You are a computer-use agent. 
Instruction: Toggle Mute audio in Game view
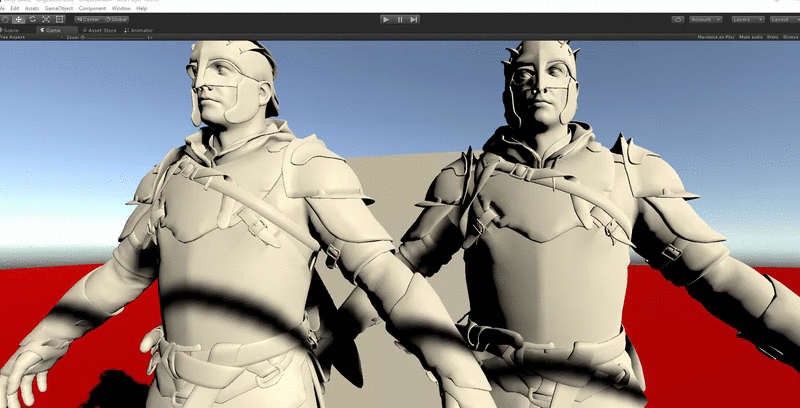click(751, 37)
